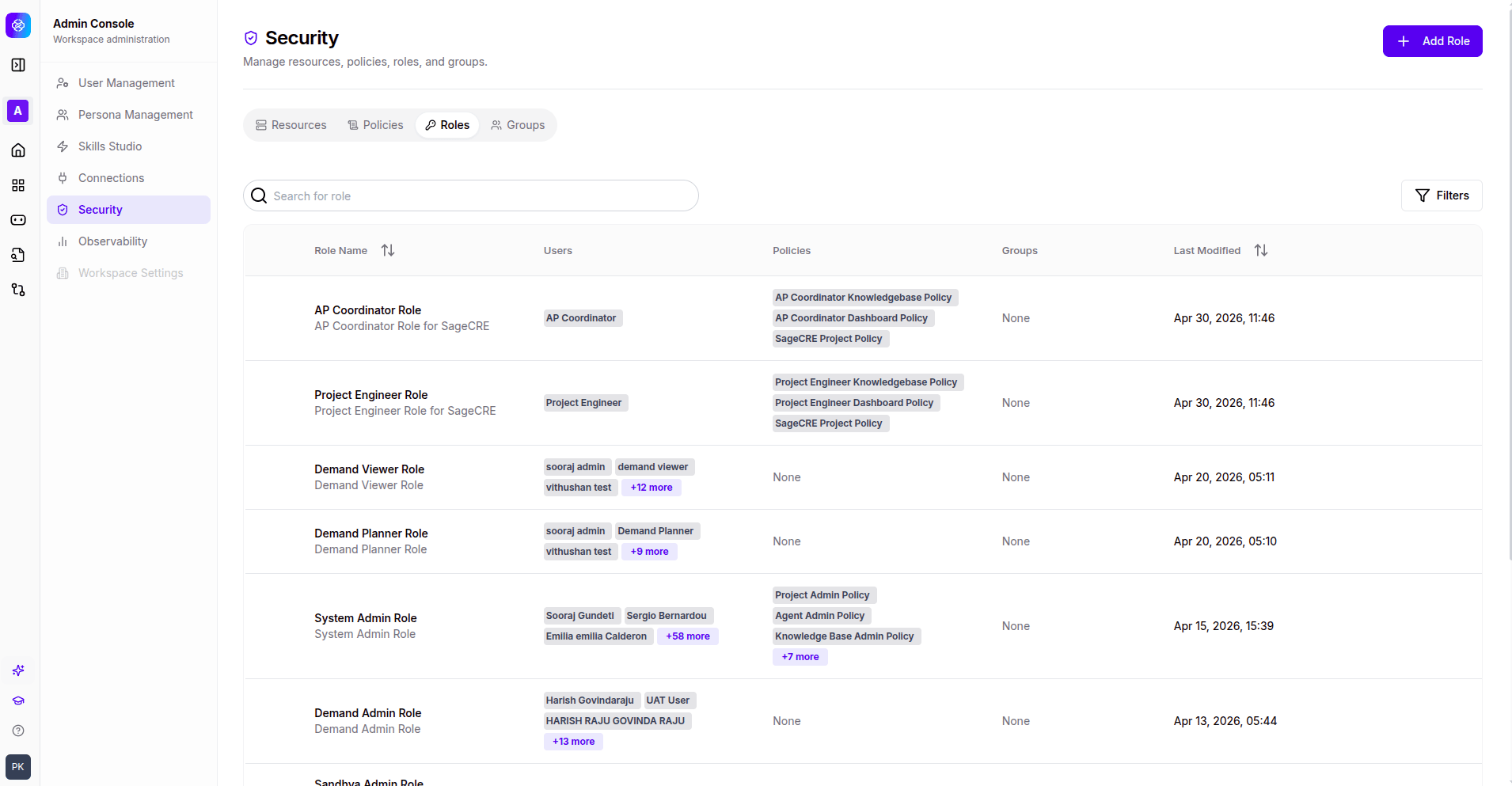1512x786 pixels.
Task: Click the HARISH RAJU GOVINDA RAJU tag
Action: 617,721
